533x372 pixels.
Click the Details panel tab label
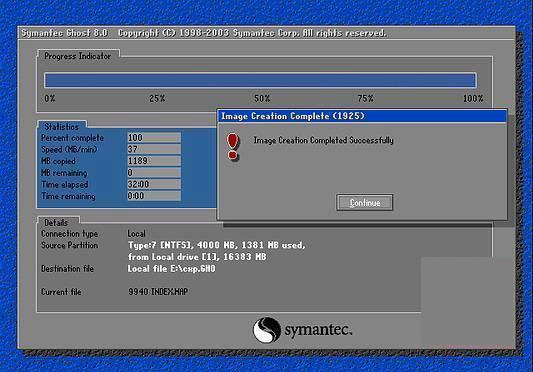[56, 223]
